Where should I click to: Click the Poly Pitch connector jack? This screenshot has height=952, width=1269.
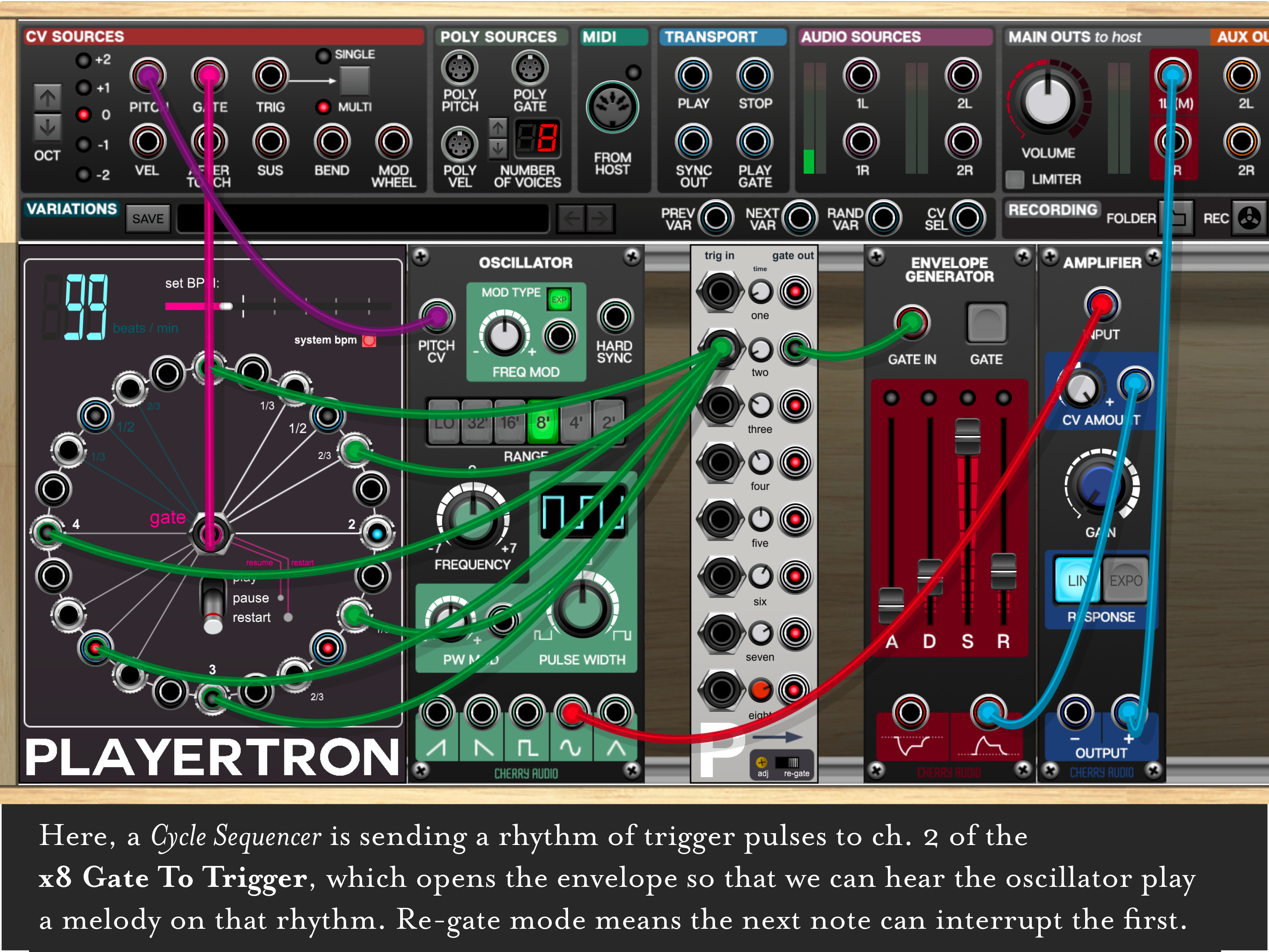[460, 68]
